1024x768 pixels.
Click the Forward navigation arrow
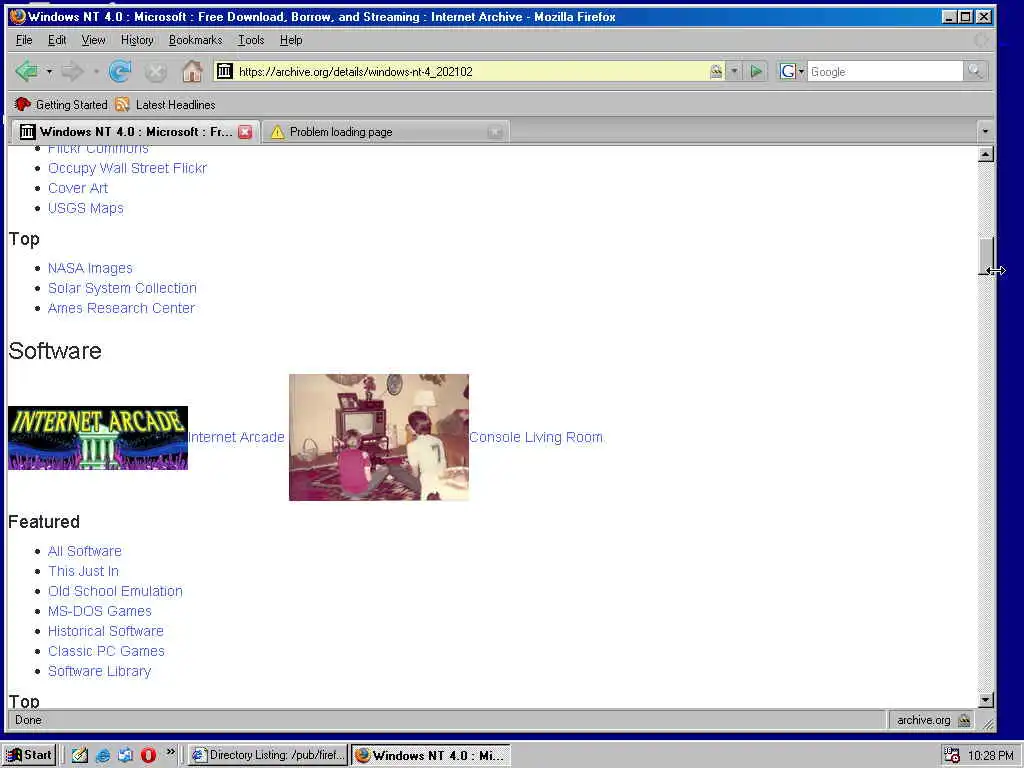click(x=72, y=71)
